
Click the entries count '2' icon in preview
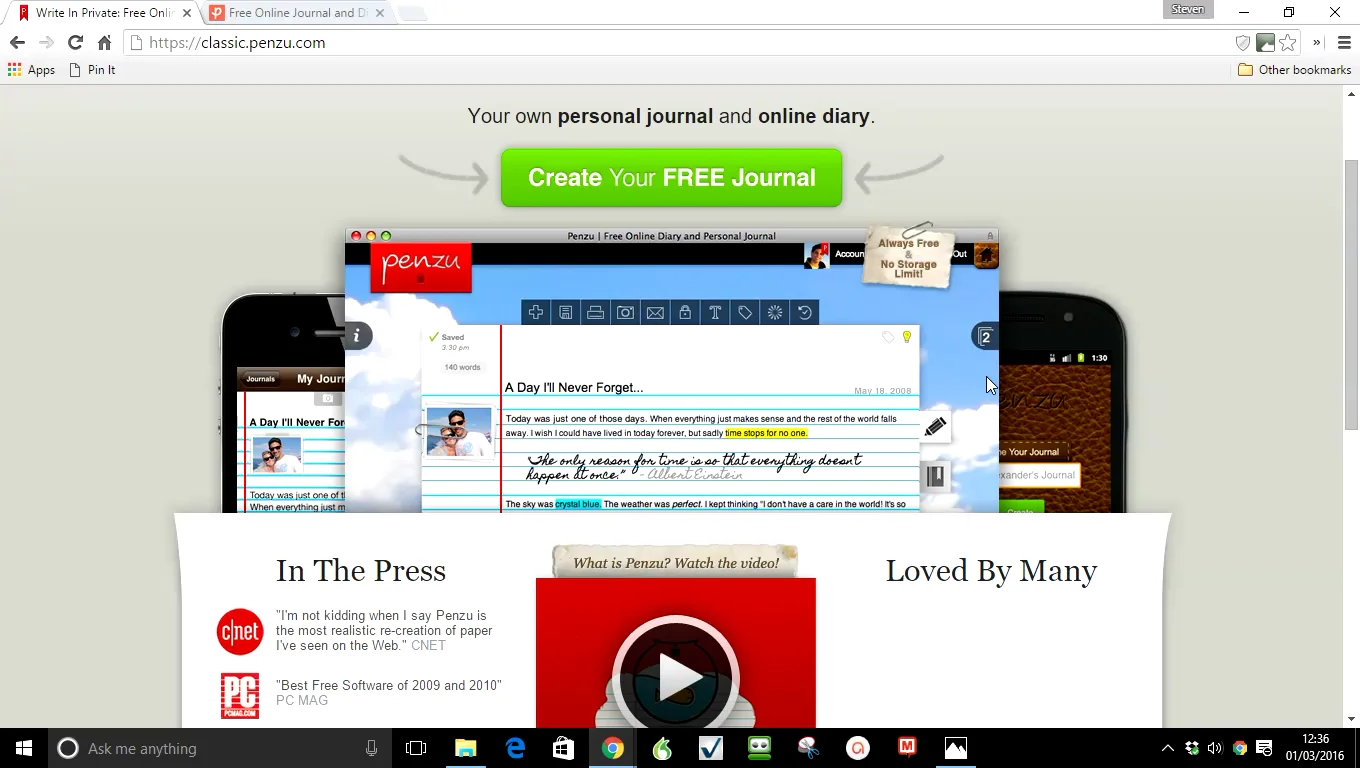tap(985, 337)
